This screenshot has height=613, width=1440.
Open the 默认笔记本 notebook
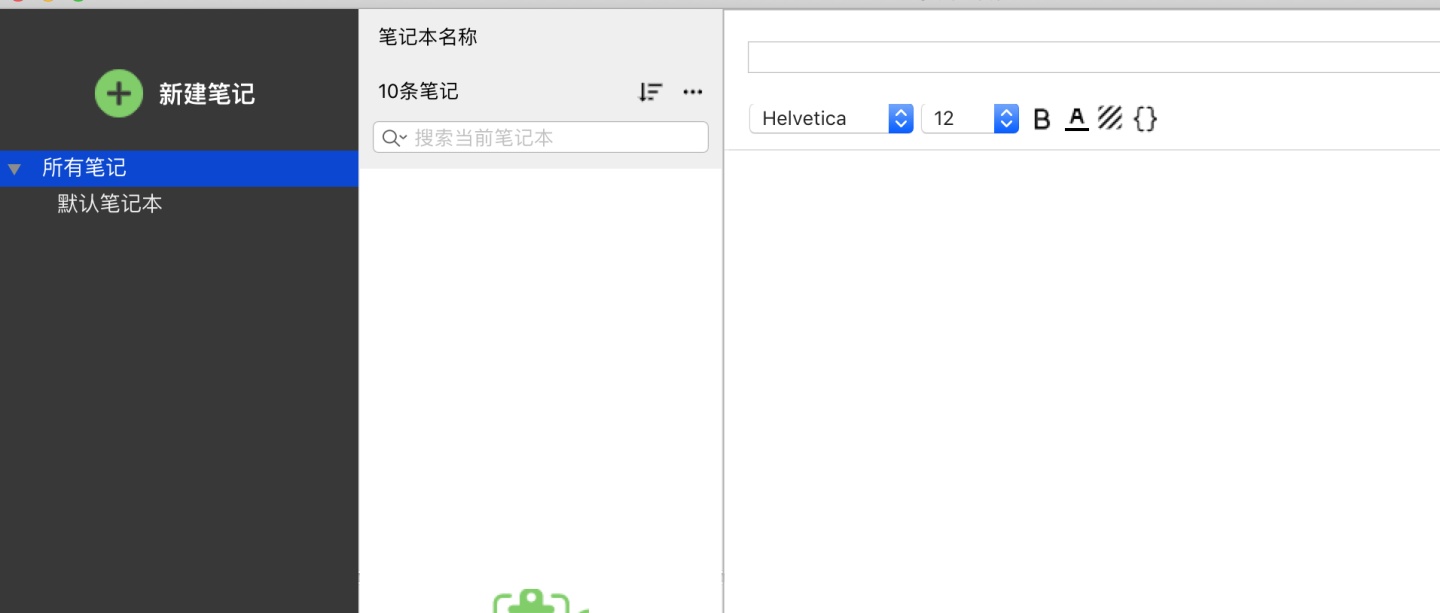click(110, 204)
